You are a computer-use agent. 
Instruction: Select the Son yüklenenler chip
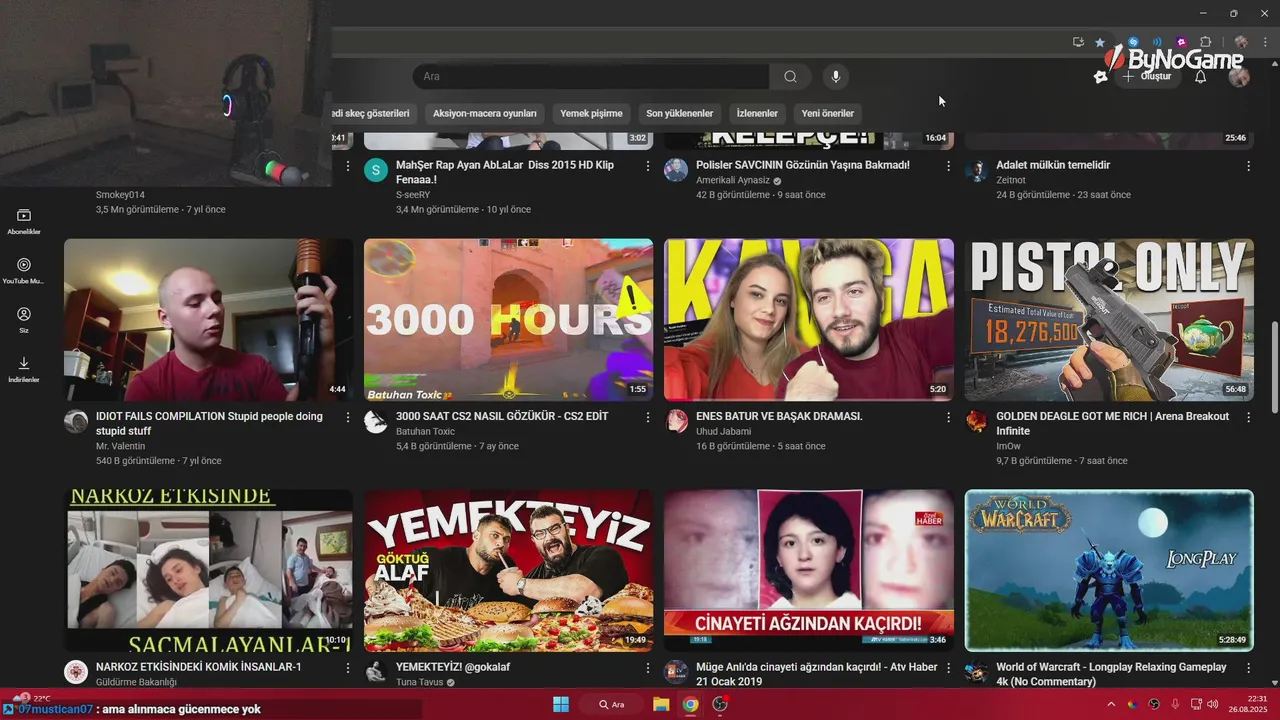(680, 113)
